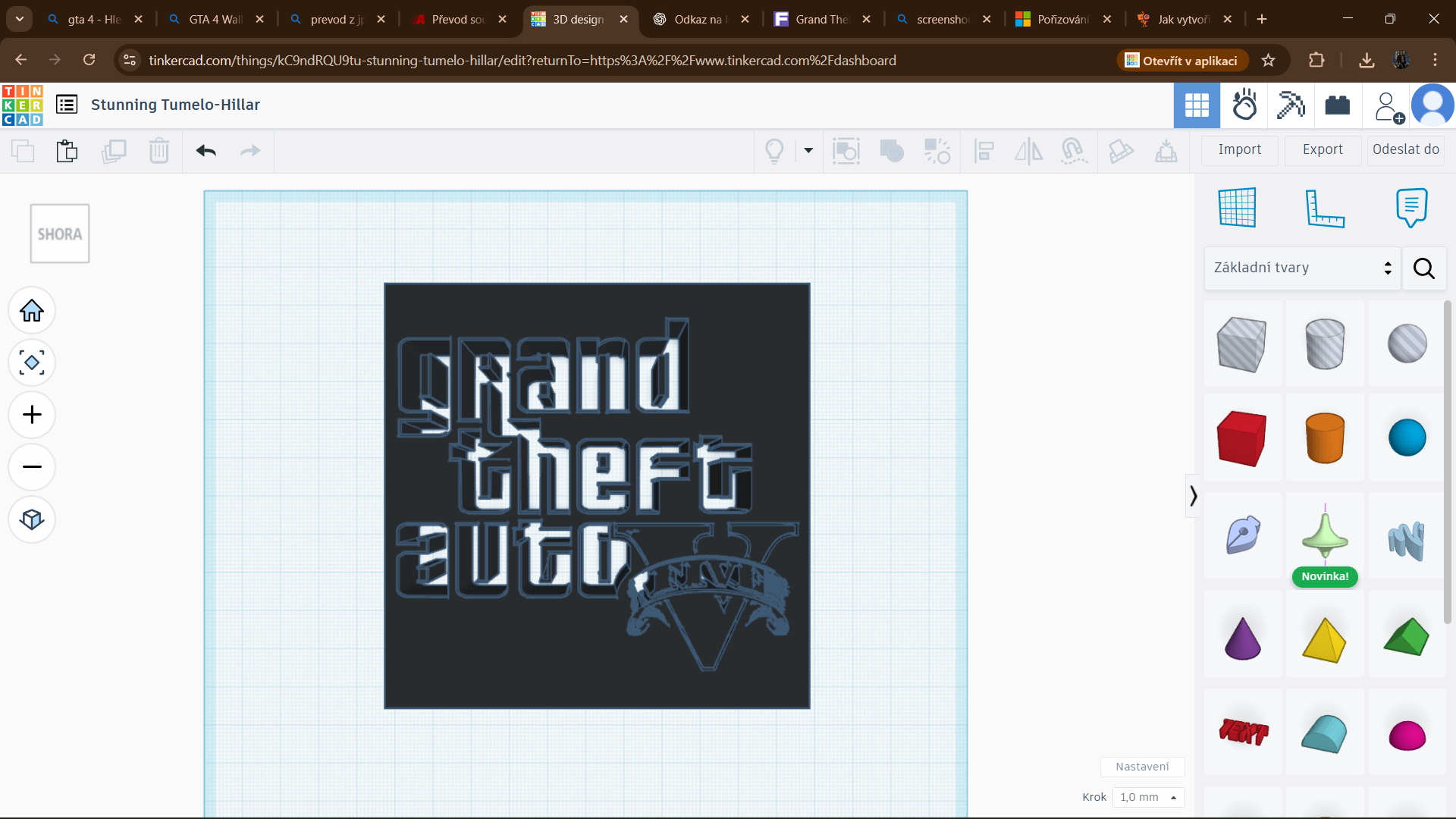Click the Home view icon

[32, 310]
